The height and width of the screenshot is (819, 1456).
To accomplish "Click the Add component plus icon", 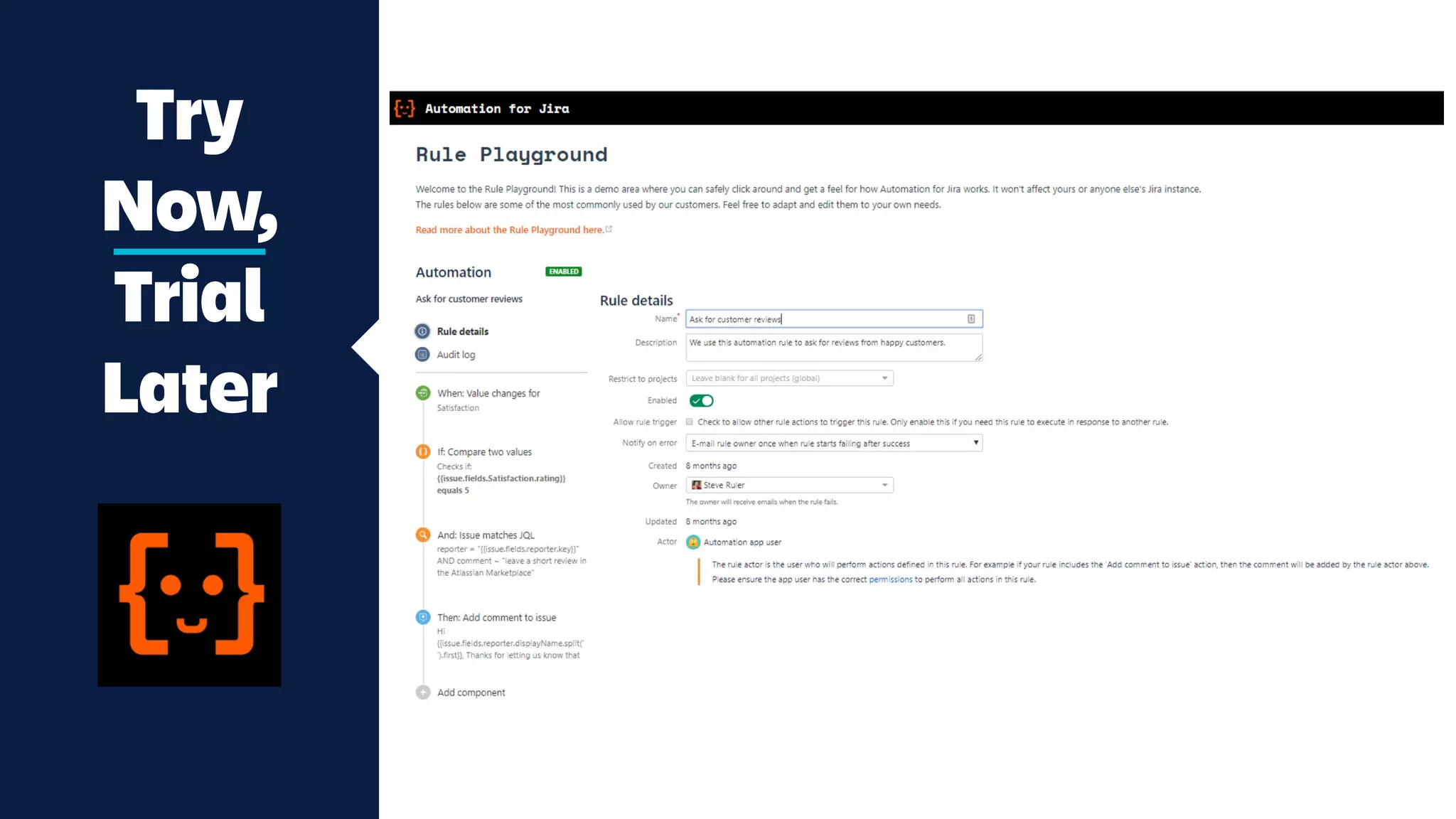I will pyautogui.click(x=423, y=692).
